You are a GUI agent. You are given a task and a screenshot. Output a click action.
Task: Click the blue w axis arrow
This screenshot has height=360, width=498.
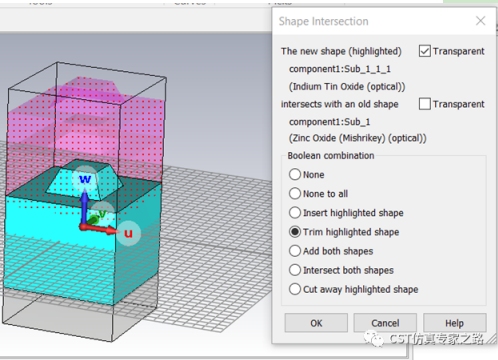click(x=85, y=206)
